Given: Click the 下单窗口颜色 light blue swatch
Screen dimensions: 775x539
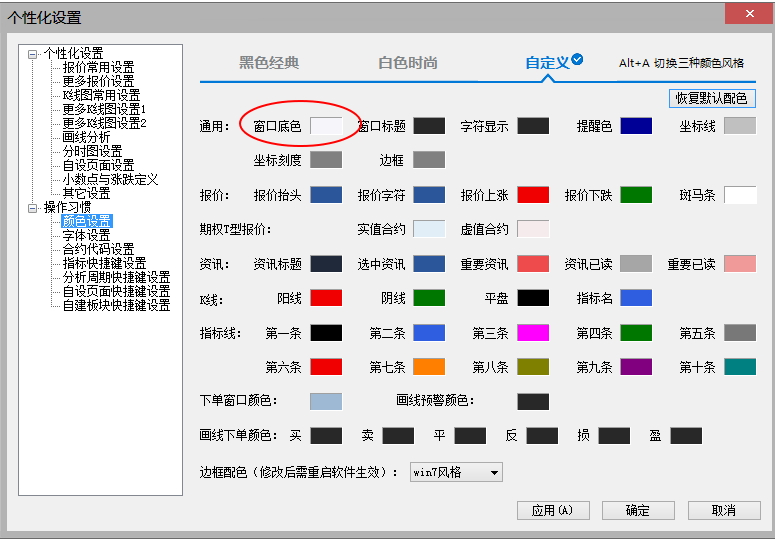Looking at the screenshot, I should point(326,401).
